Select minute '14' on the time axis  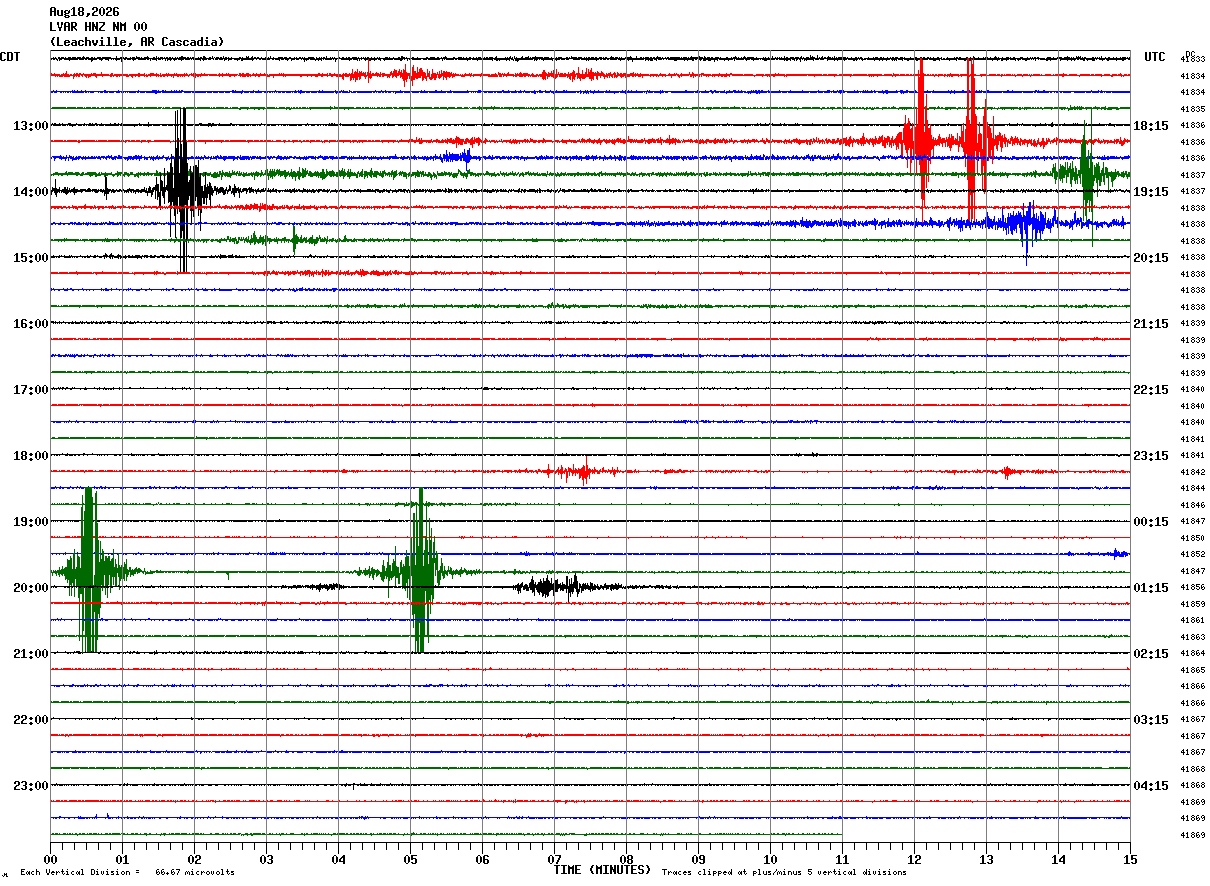tap(1058, 859)
